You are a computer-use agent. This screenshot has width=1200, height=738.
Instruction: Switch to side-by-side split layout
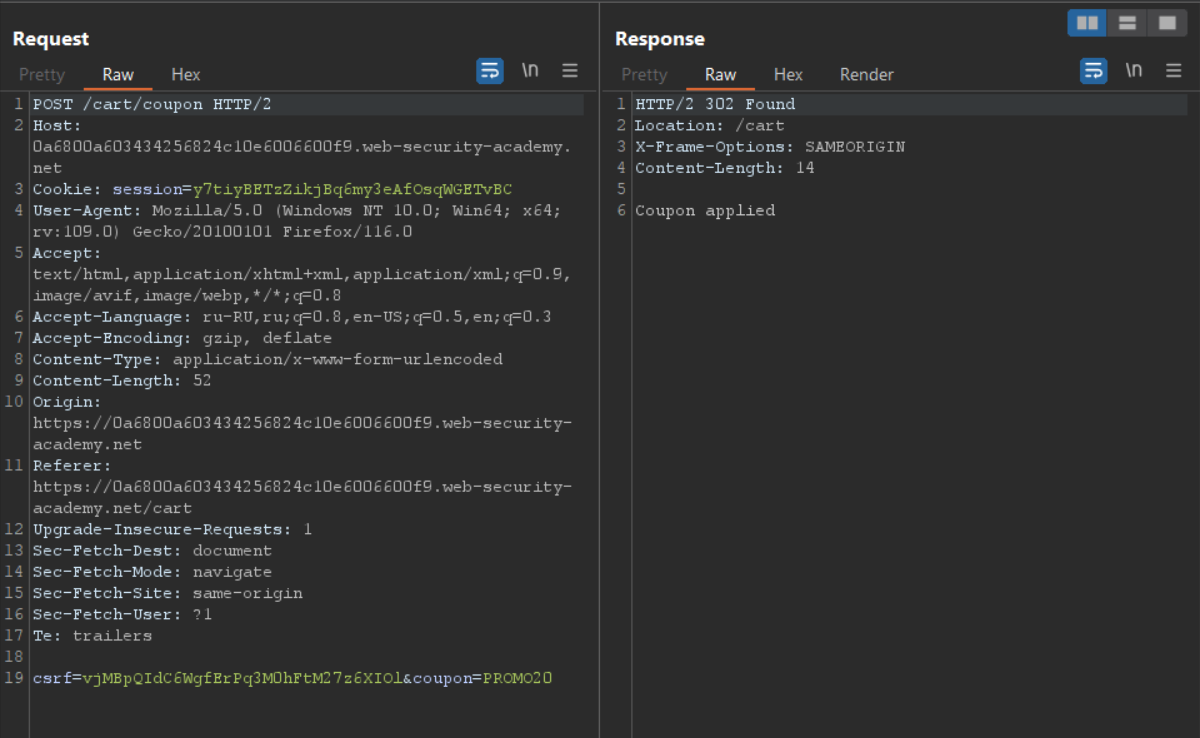(x=1087, y=23)
